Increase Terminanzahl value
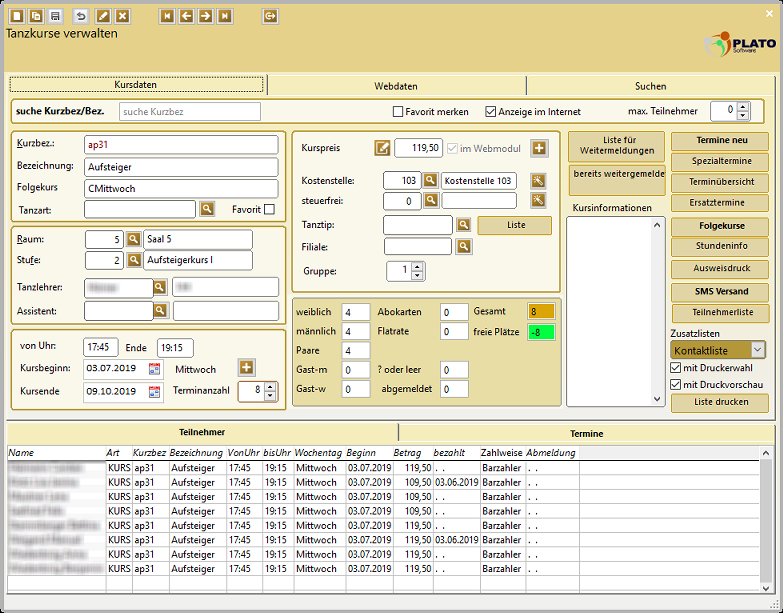Image resolution: width=783 pixels, height=613 pixels. tap(270, 387)
